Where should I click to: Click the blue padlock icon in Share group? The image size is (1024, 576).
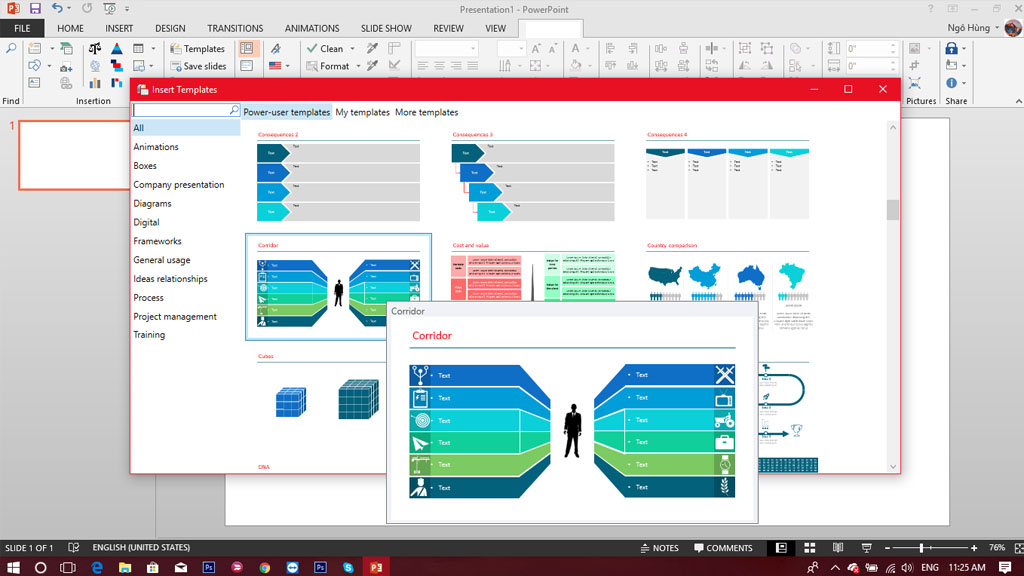pos(952,48)
